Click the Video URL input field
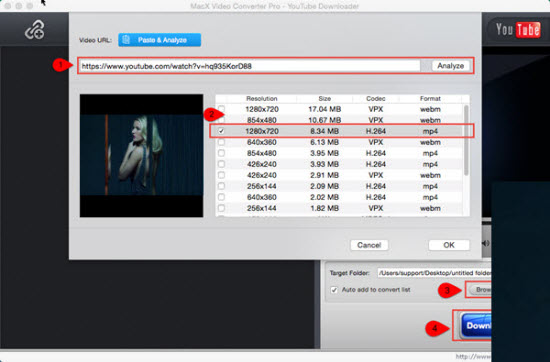This screenshot has height=362, width=550. coord(249,66)
